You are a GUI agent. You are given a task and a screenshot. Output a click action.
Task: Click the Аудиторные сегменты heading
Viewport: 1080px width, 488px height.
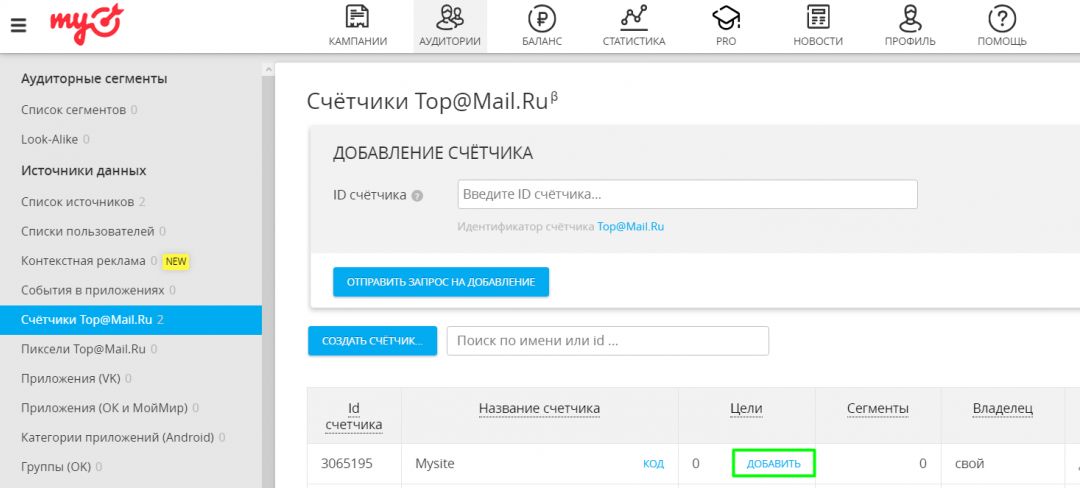(x=94, y=78)
